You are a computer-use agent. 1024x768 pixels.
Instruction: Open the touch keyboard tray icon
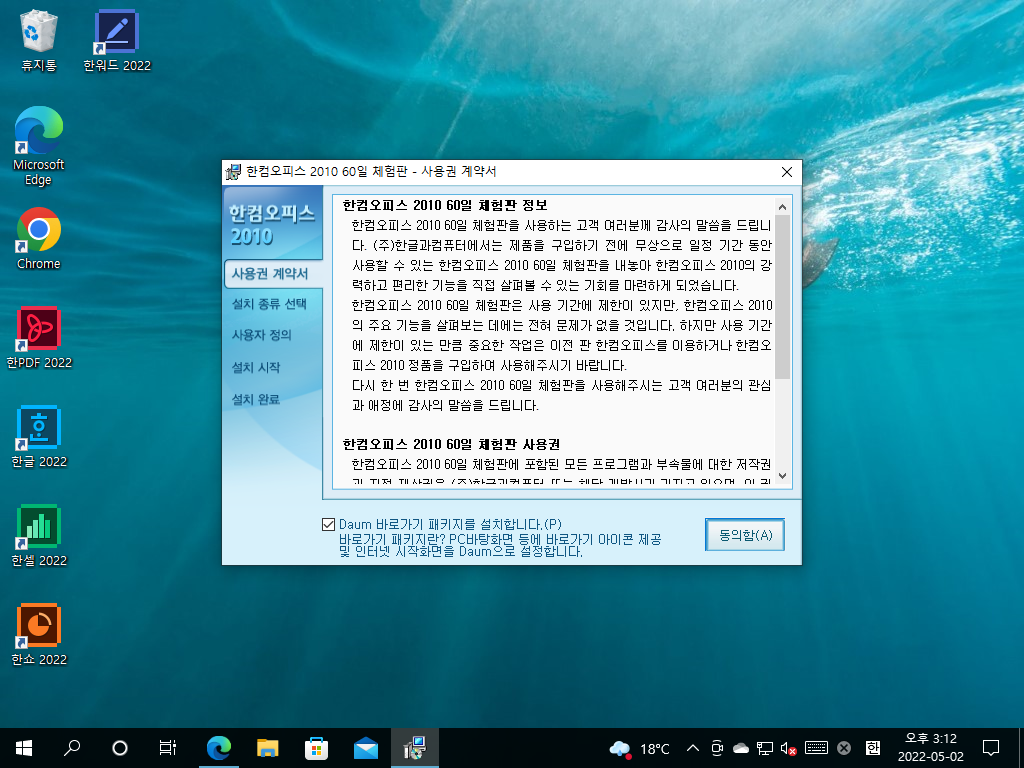pos(816,748)
